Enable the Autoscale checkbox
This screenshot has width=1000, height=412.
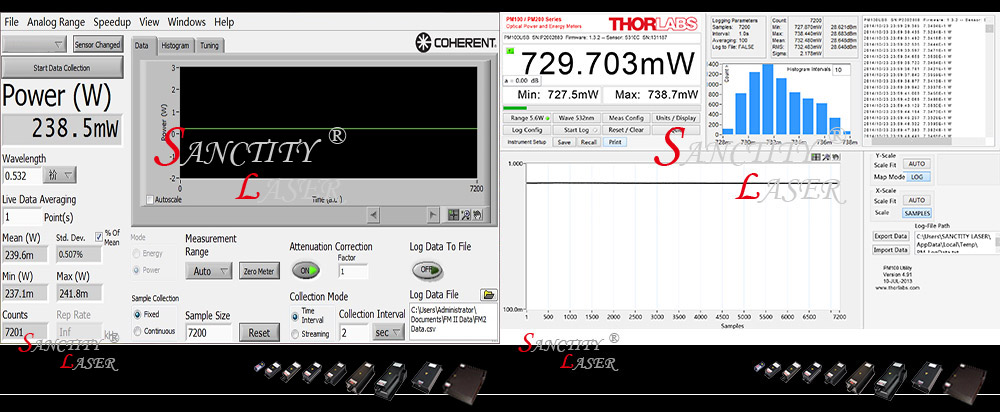(x=151, y=200)
